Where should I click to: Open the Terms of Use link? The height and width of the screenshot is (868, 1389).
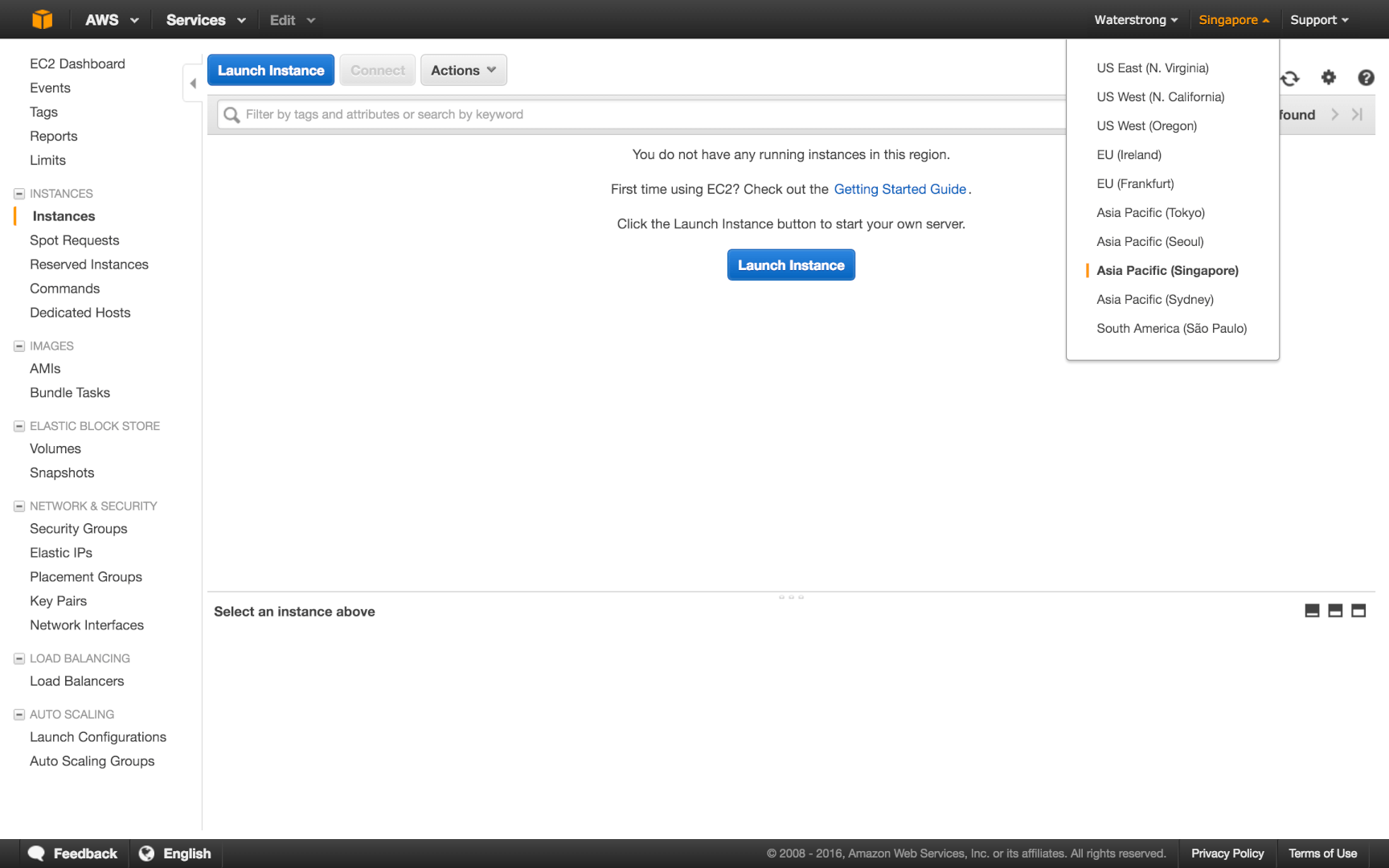[1323, 854]
